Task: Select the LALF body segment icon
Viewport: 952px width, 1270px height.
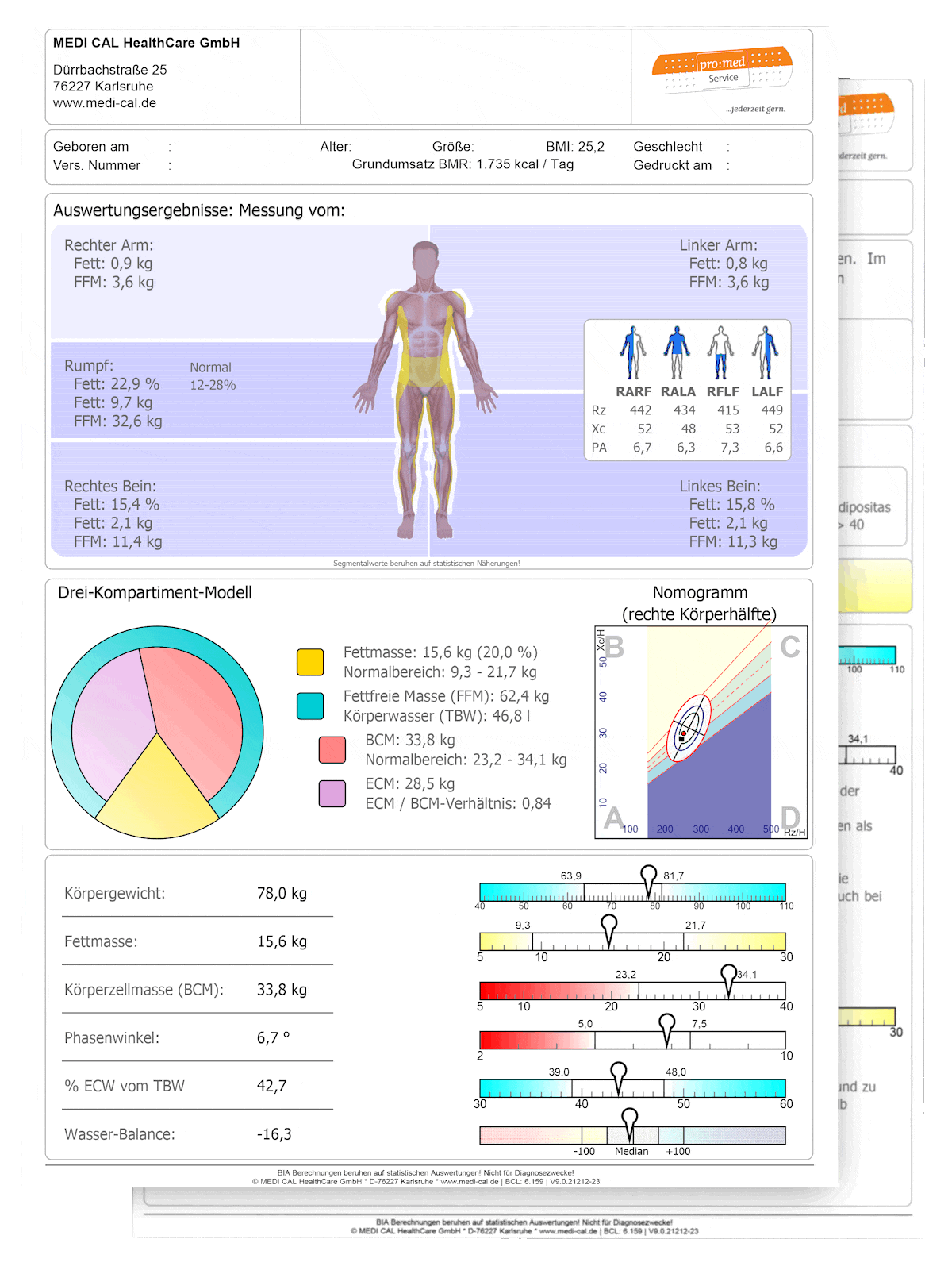Action: [766, 352]
